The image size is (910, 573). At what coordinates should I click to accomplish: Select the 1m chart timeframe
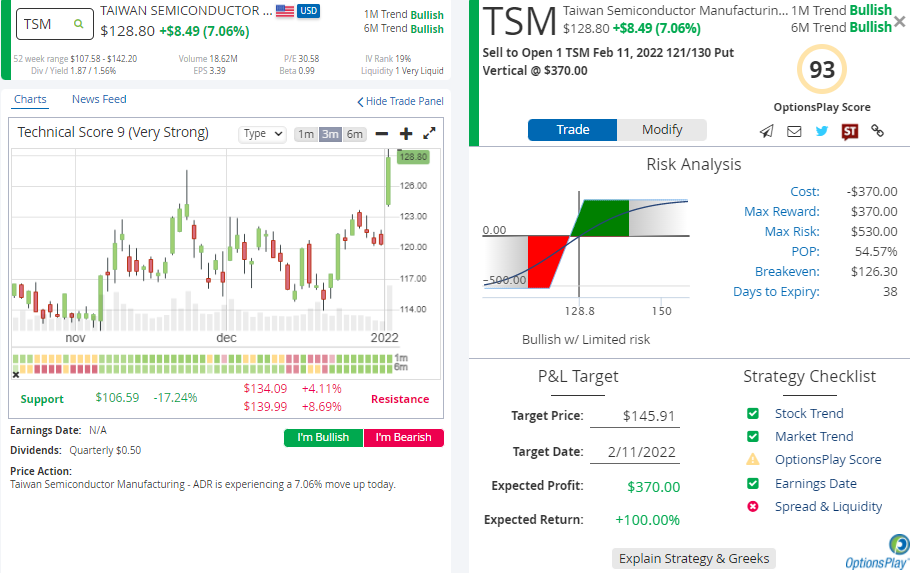(x=305, y=134)
